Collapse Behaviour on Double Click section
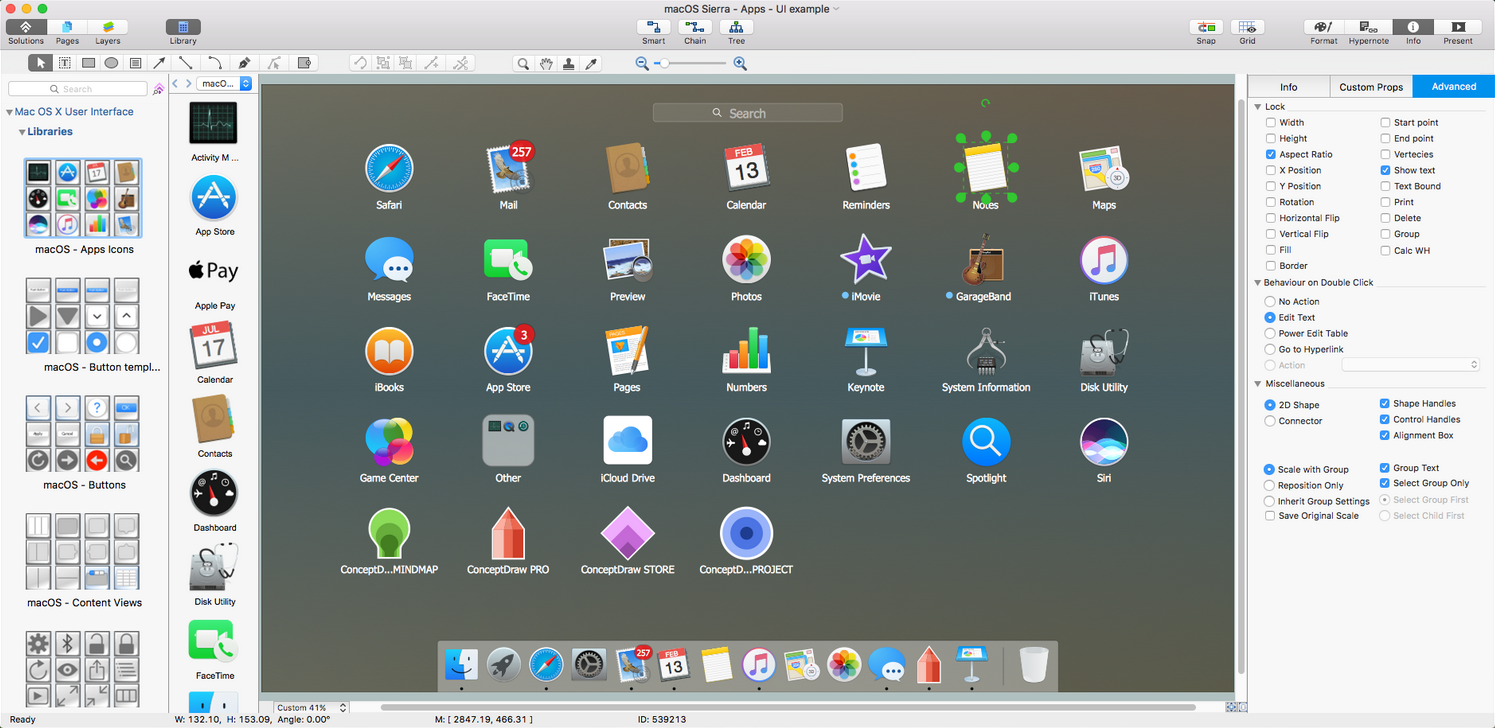Viewport: 1495px width, 728px height. coord(1258,282)
